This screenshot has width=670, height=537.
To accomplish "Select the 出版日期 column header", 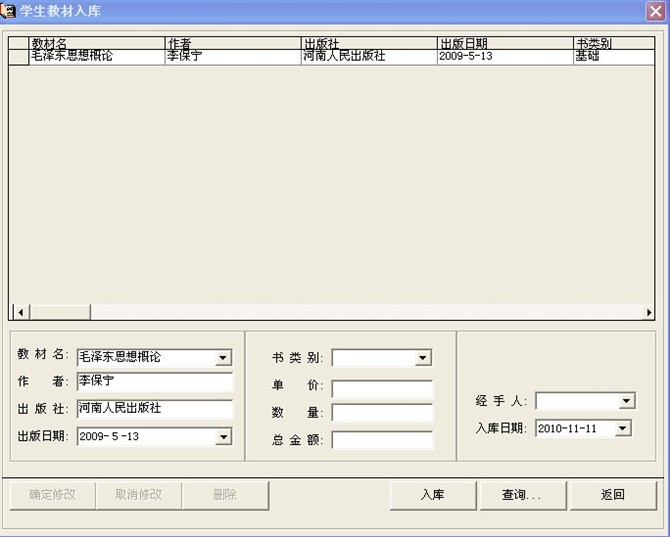I will click(x=505, y=43).
